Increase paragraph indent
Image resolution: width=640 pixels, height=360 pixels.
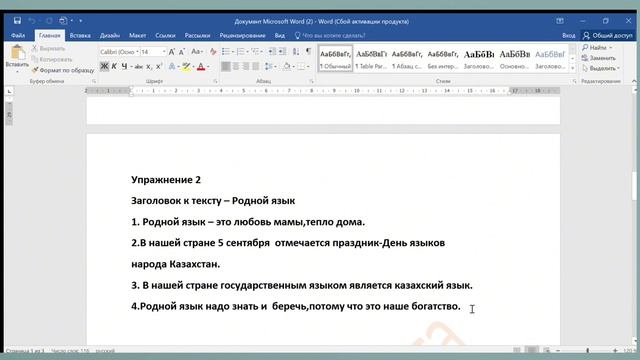click(x=282, y=52)
